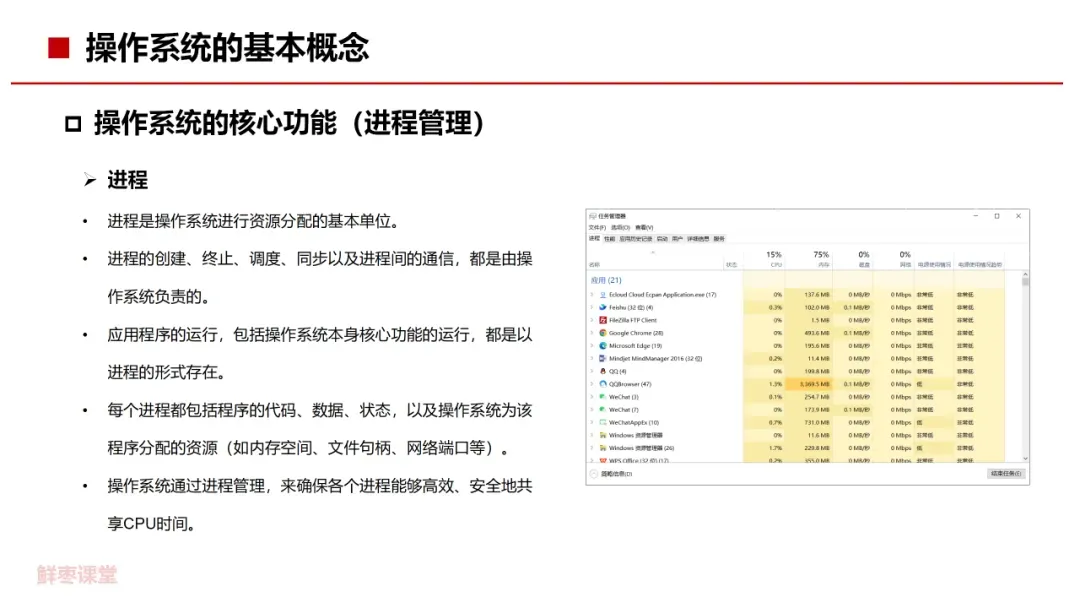Click QQBrowser memory value 3,369.5 MB
This screenshot has width=1080, height=608.
click(x=814, y=384)
